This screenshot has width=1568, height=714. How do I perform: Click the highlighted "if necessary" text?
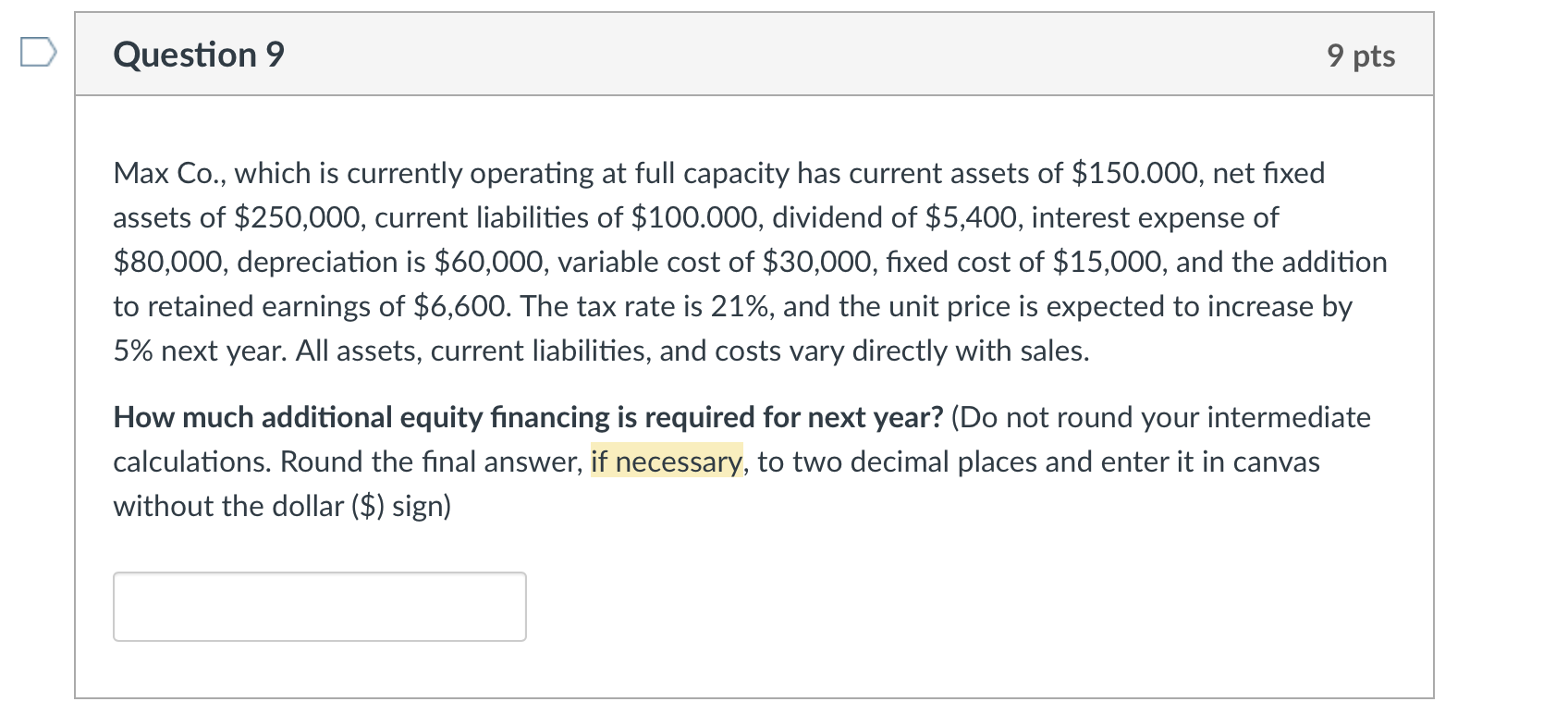click(666, 462)
